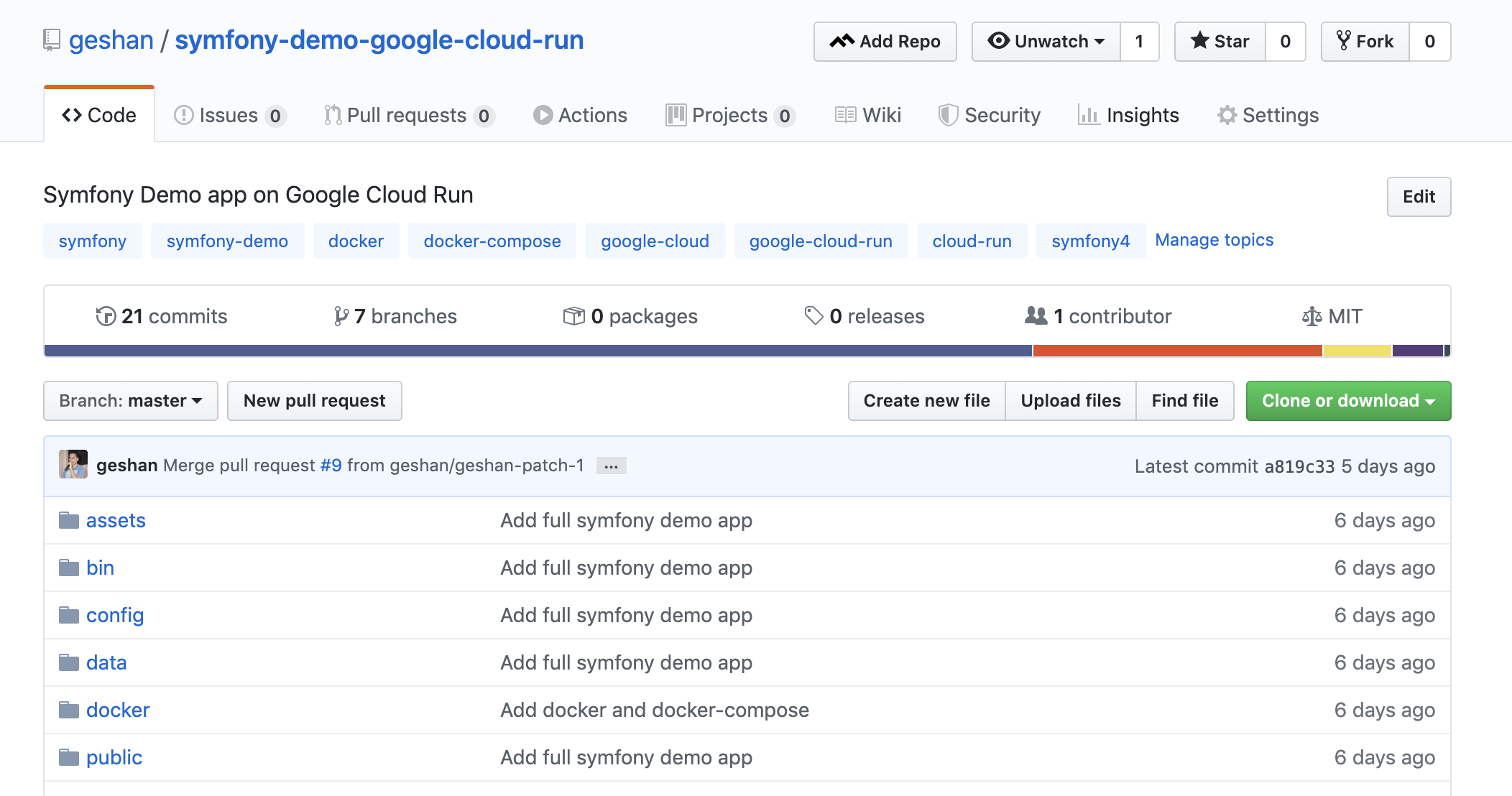The height and width of the screenshot is (796, 1512).
Task: Click the releases tag icon
Action: point(813,316)
